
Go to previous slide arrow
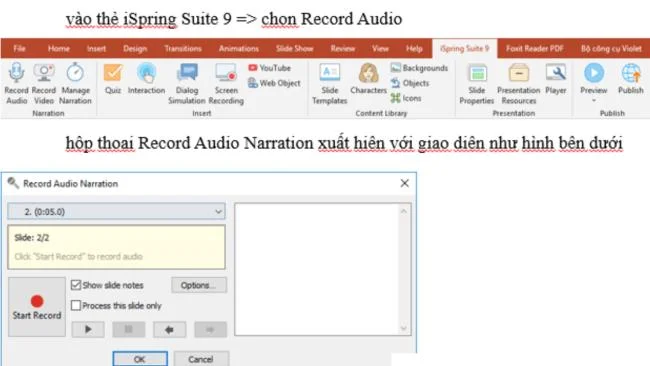[x=169, y=329]
